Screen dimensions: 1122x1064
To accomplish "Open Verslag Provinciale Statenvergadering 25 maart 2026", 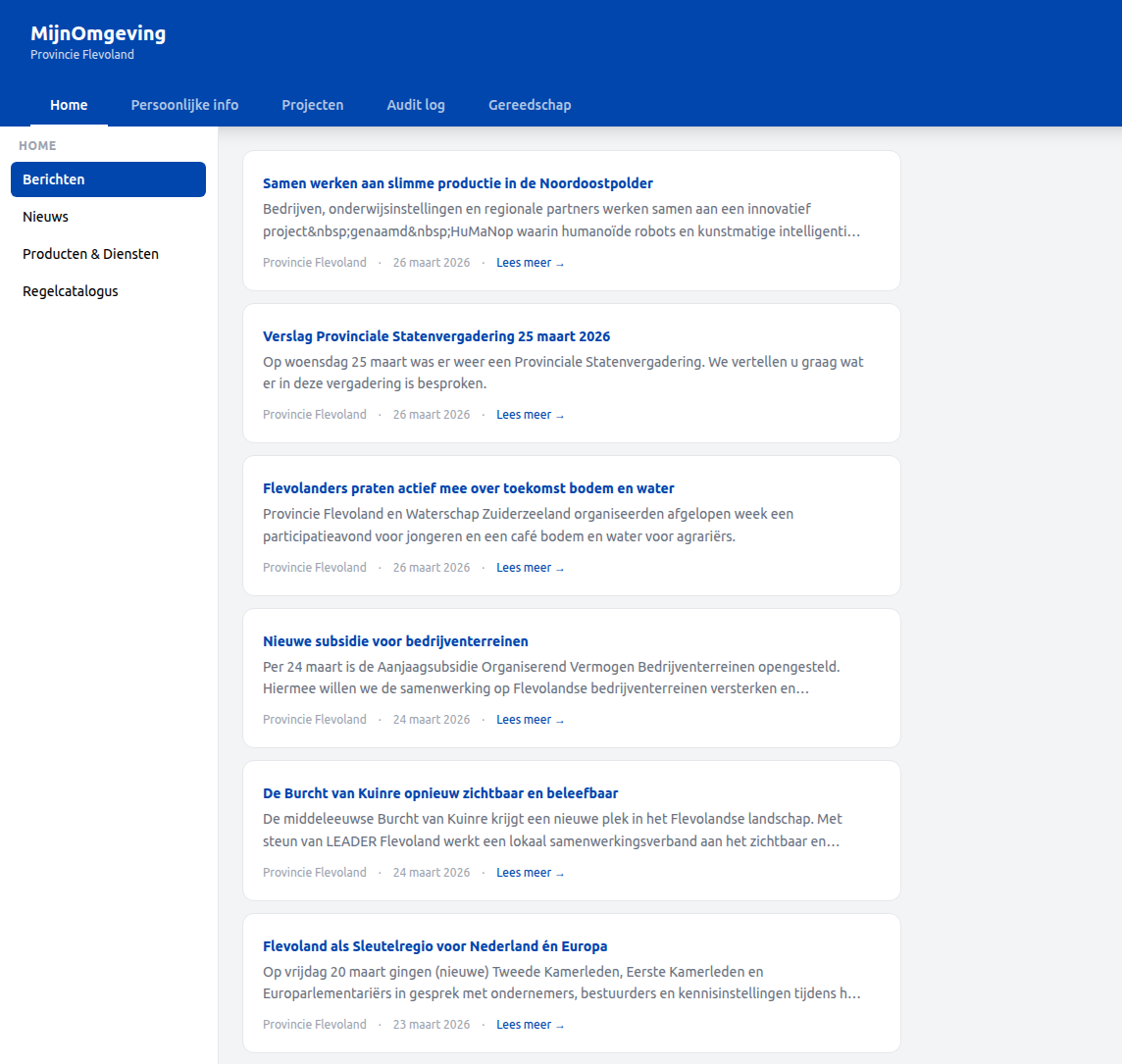I will [x=435, y=335].
